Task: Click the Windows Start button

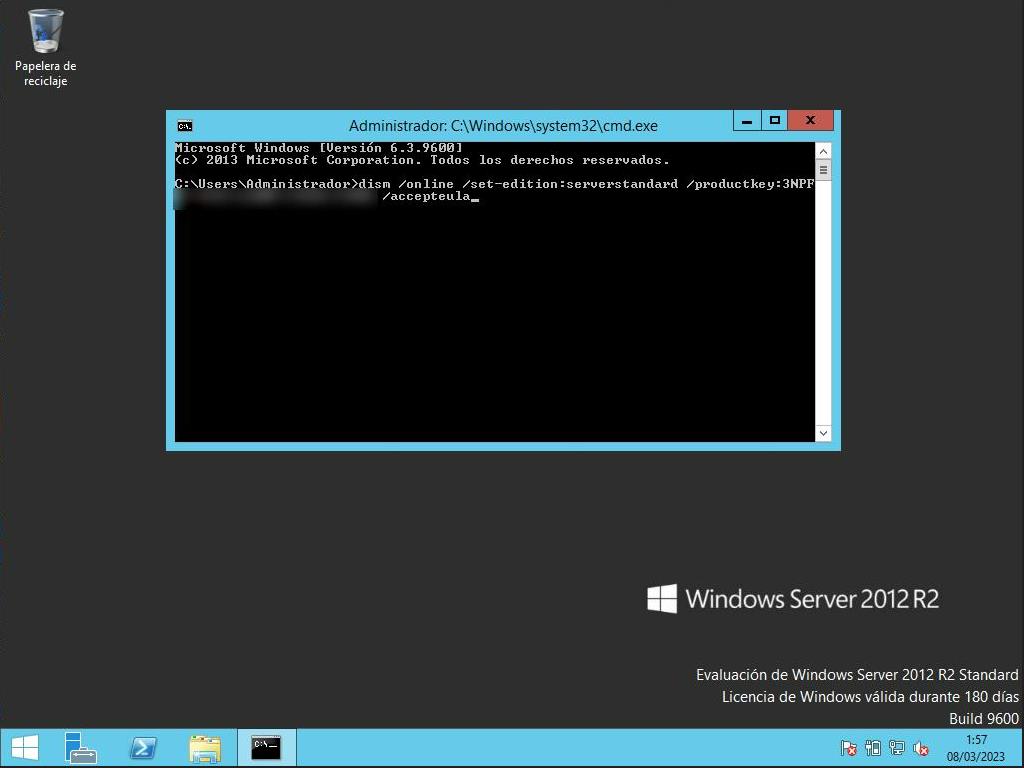Action: (x=25, y=748)
